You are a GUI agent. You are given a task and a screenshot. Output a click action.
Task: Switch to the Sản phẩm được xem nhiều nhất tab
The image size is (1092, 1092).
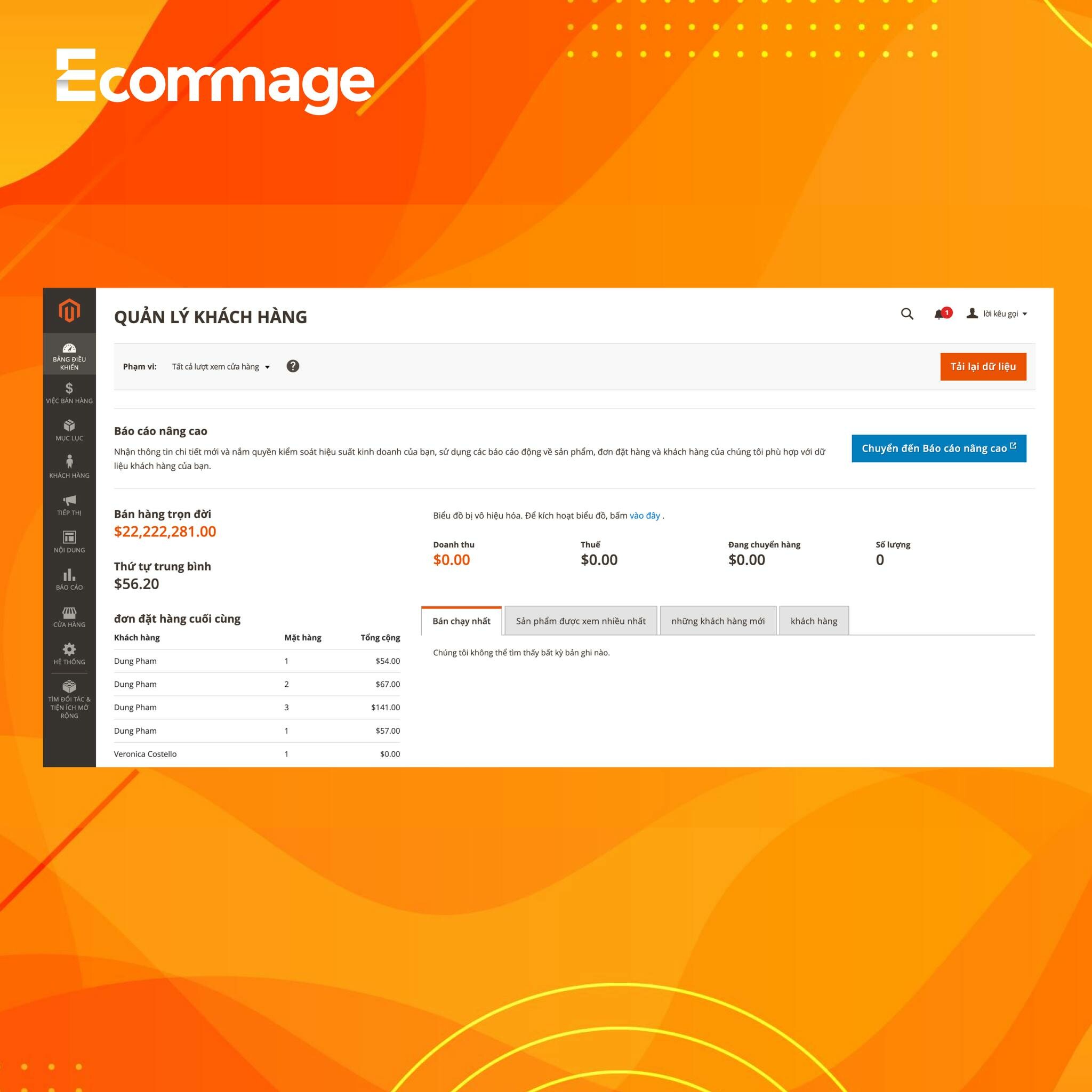pyautogui.click(x=581, y=621)
